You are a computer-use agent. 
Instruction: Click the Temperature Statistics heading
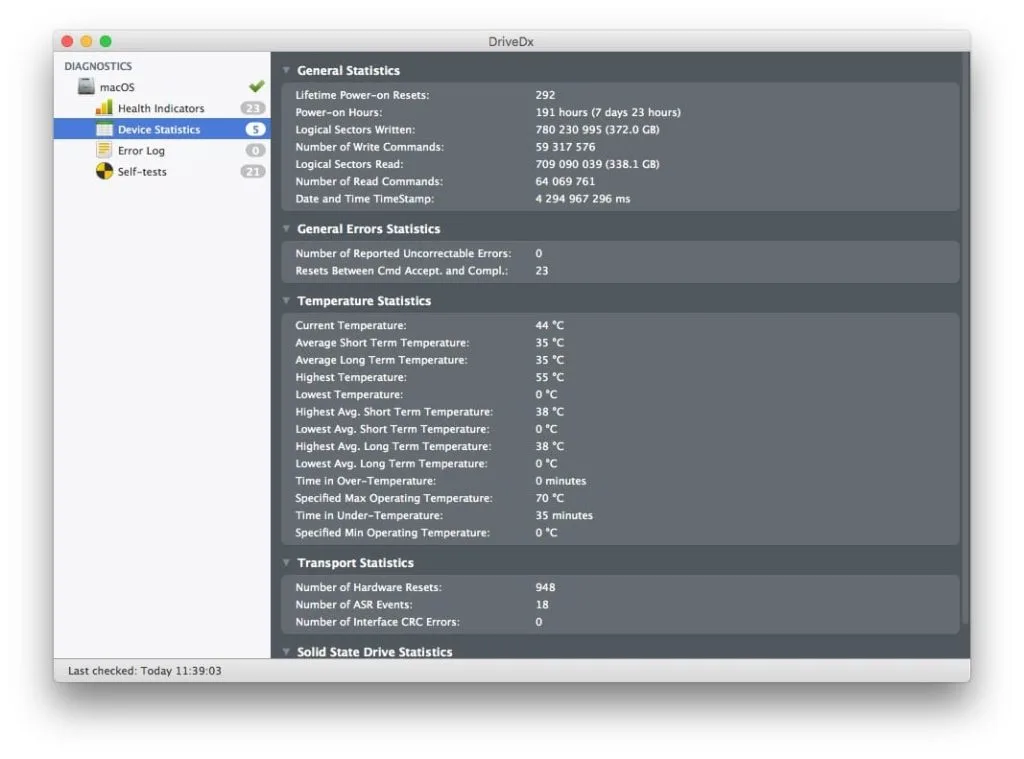(364, 300)
